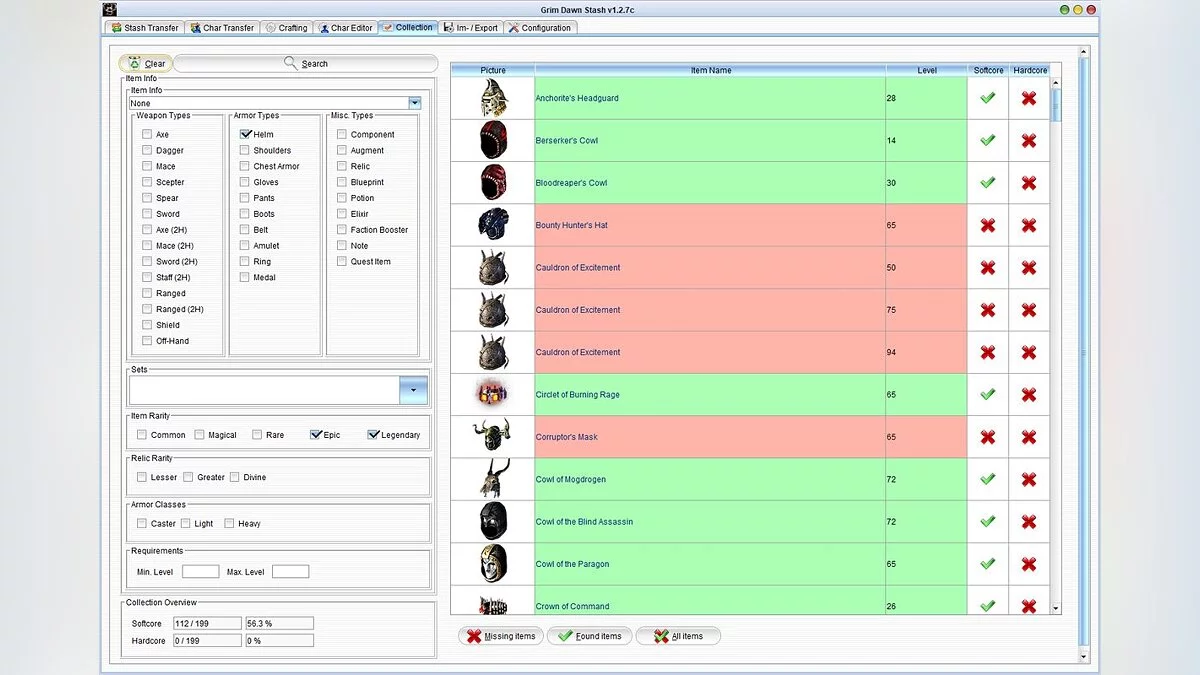The width and height of the screenshot is (1200, 675).
Task: Check the Shield weapon type checkbox
Action: point(147,325)
